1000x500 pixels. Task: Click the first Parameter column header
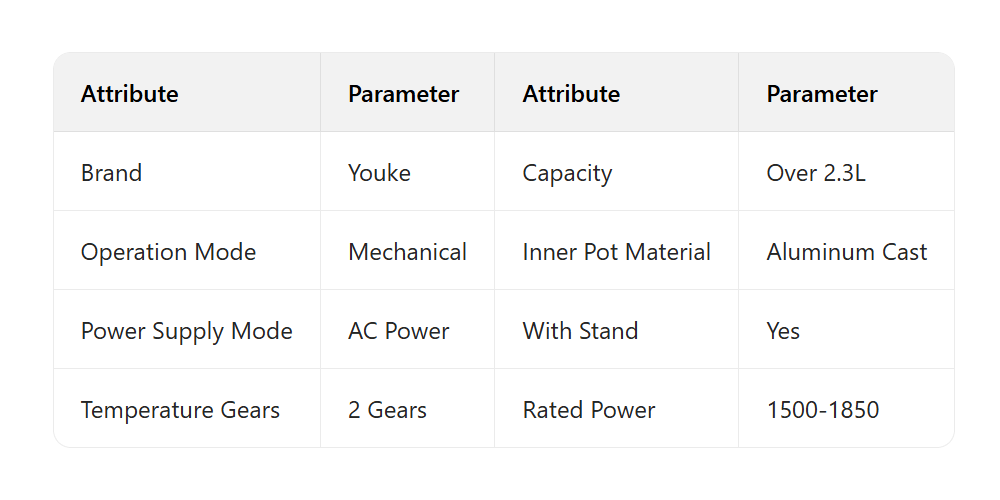pos(403,94)
